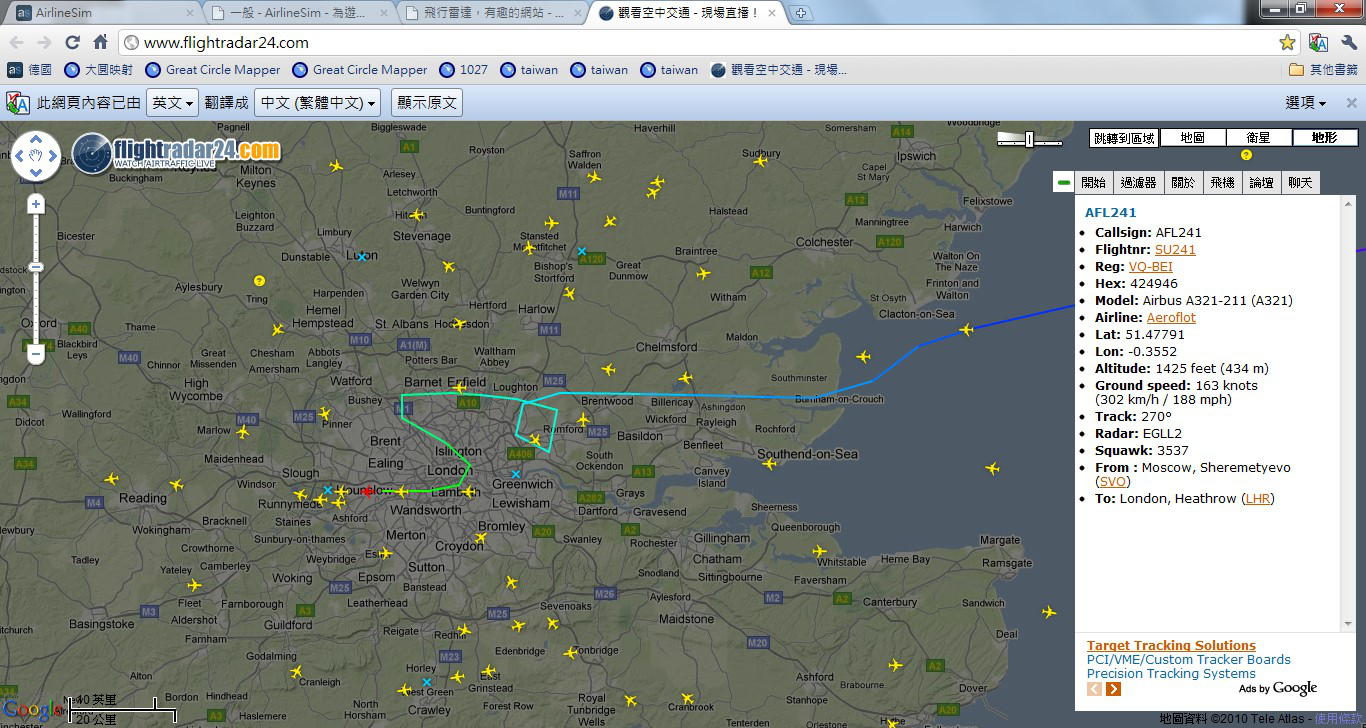Bookmark this page with the star icon
The image size is (1366, 728).
(1287, 42)
